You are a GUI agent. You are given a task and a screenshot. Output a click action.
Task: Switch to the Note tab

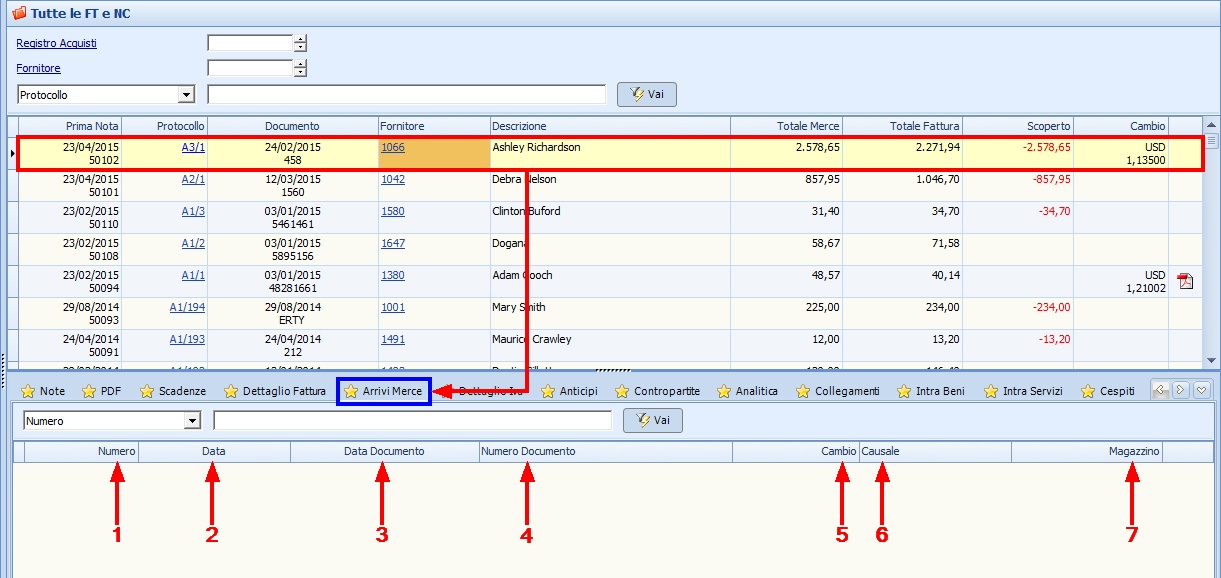pos(43,391)
